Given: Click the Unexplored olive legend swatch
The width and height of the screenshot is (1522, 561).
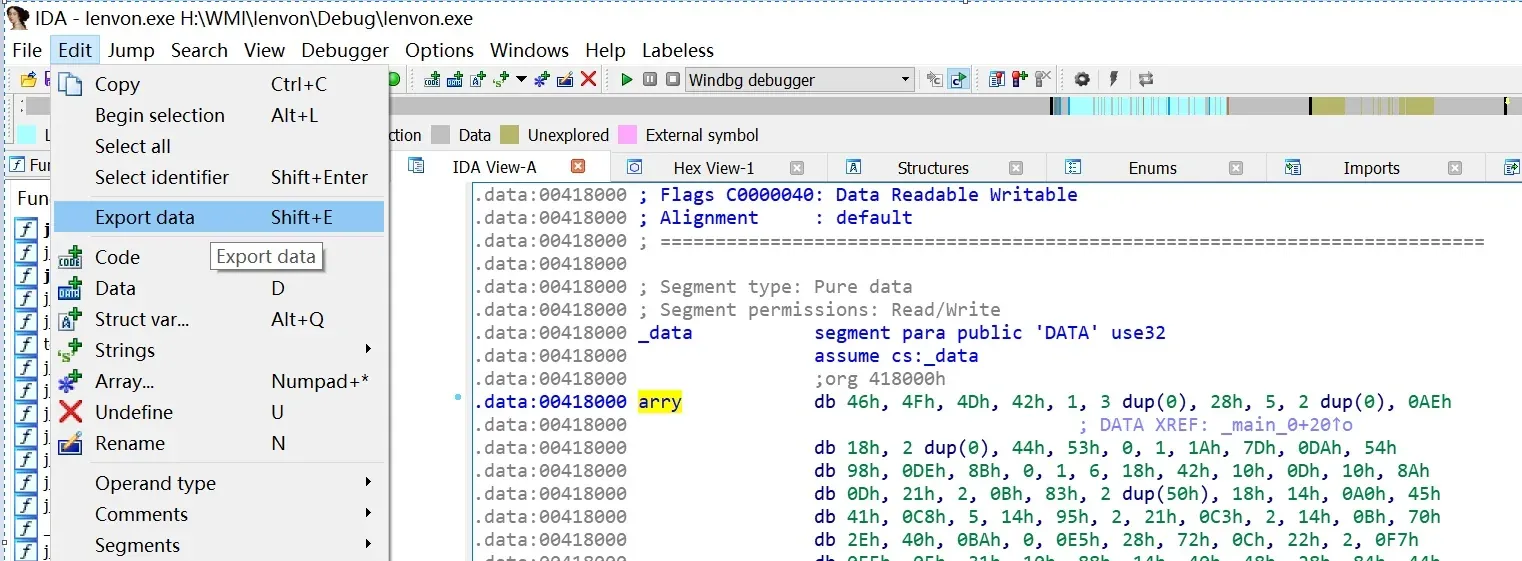Looking at the screenshot, I should tap(509, 135).
